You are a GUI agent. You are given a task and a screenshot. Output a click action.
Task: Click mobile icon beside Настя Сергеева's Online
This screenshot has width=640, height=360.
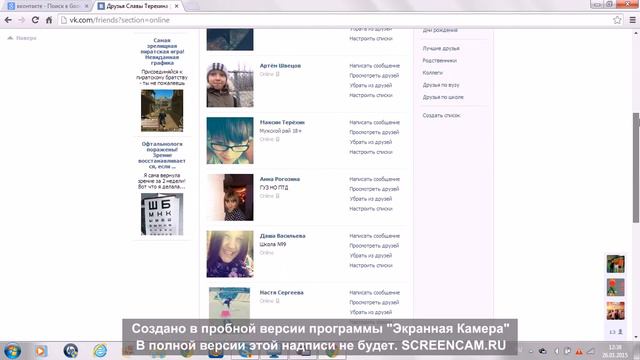coord(278,301)
